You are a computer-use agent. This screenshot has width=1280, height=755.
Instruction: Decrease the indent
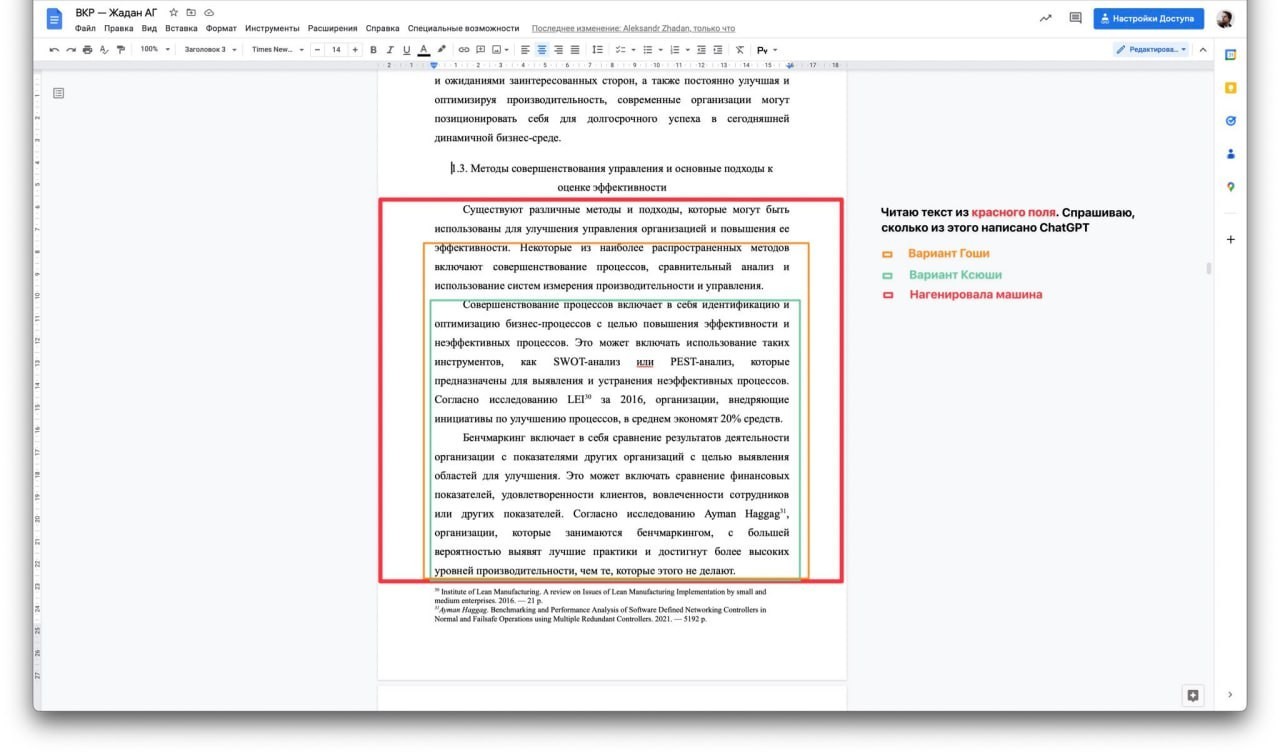click(x=701, y=50)
